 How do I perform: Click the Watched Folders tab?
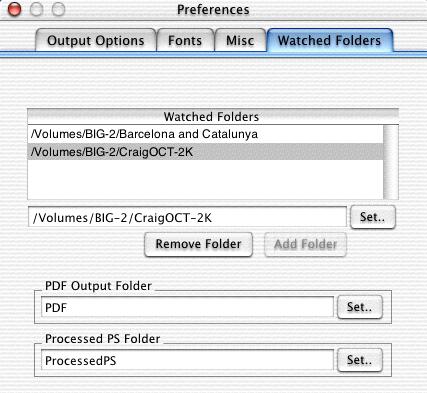click(x=330, y=40)
